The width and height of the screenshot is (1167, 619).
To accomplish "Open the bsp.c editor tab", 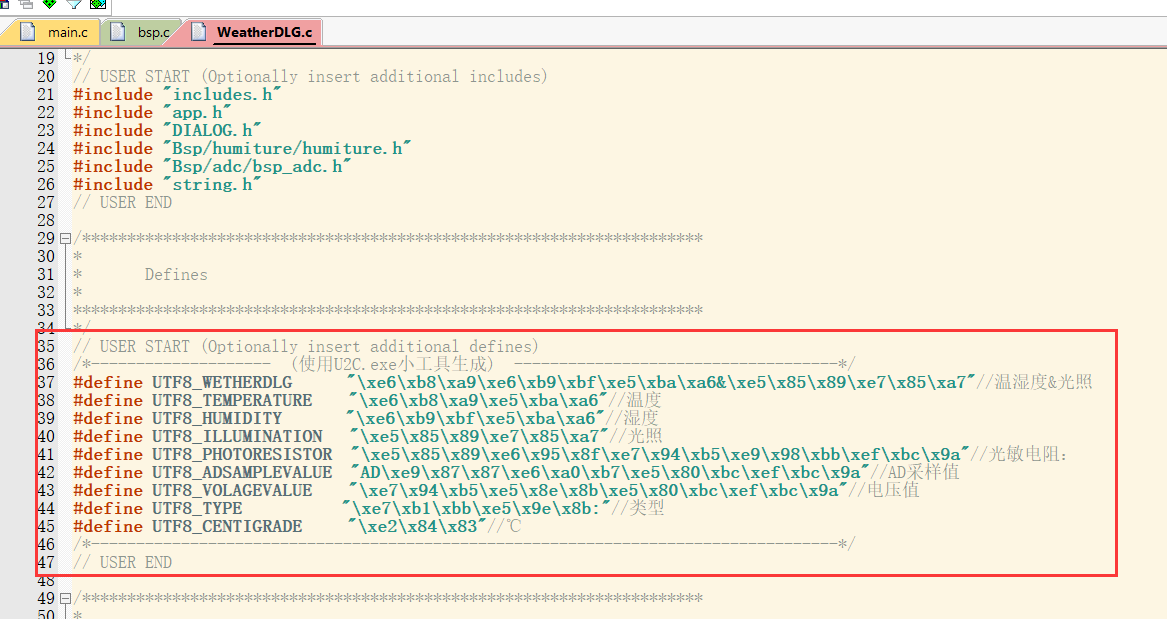I will coord(153,33).
